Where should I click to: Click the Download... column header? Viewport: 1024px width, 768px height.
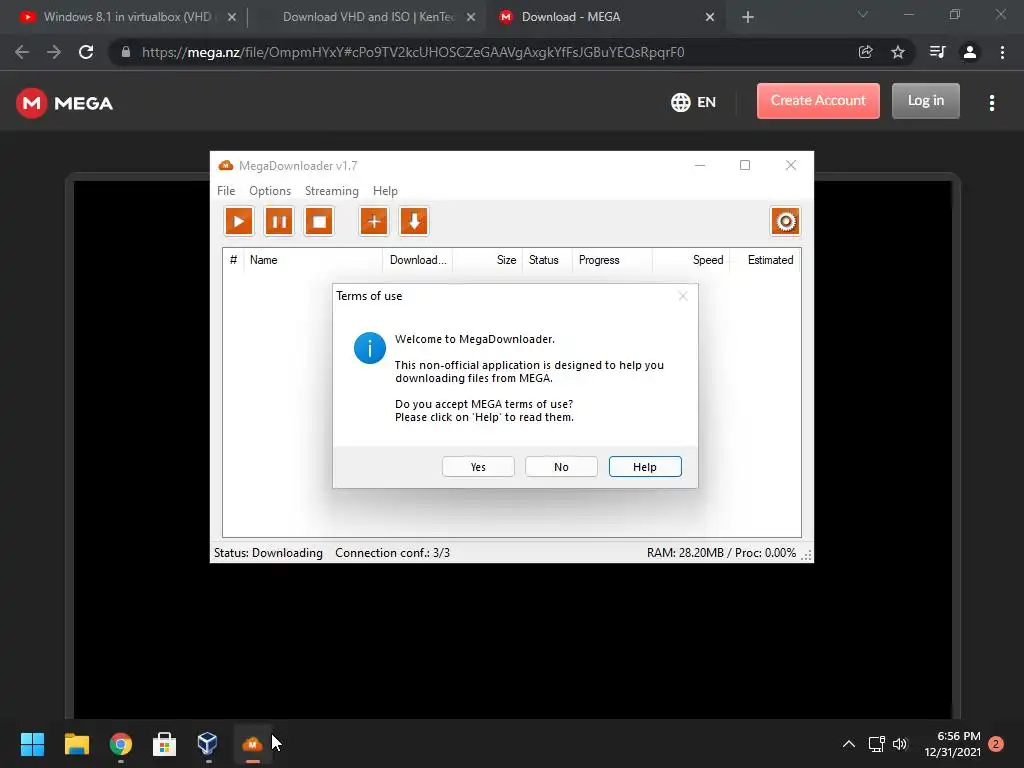(417, 260)
